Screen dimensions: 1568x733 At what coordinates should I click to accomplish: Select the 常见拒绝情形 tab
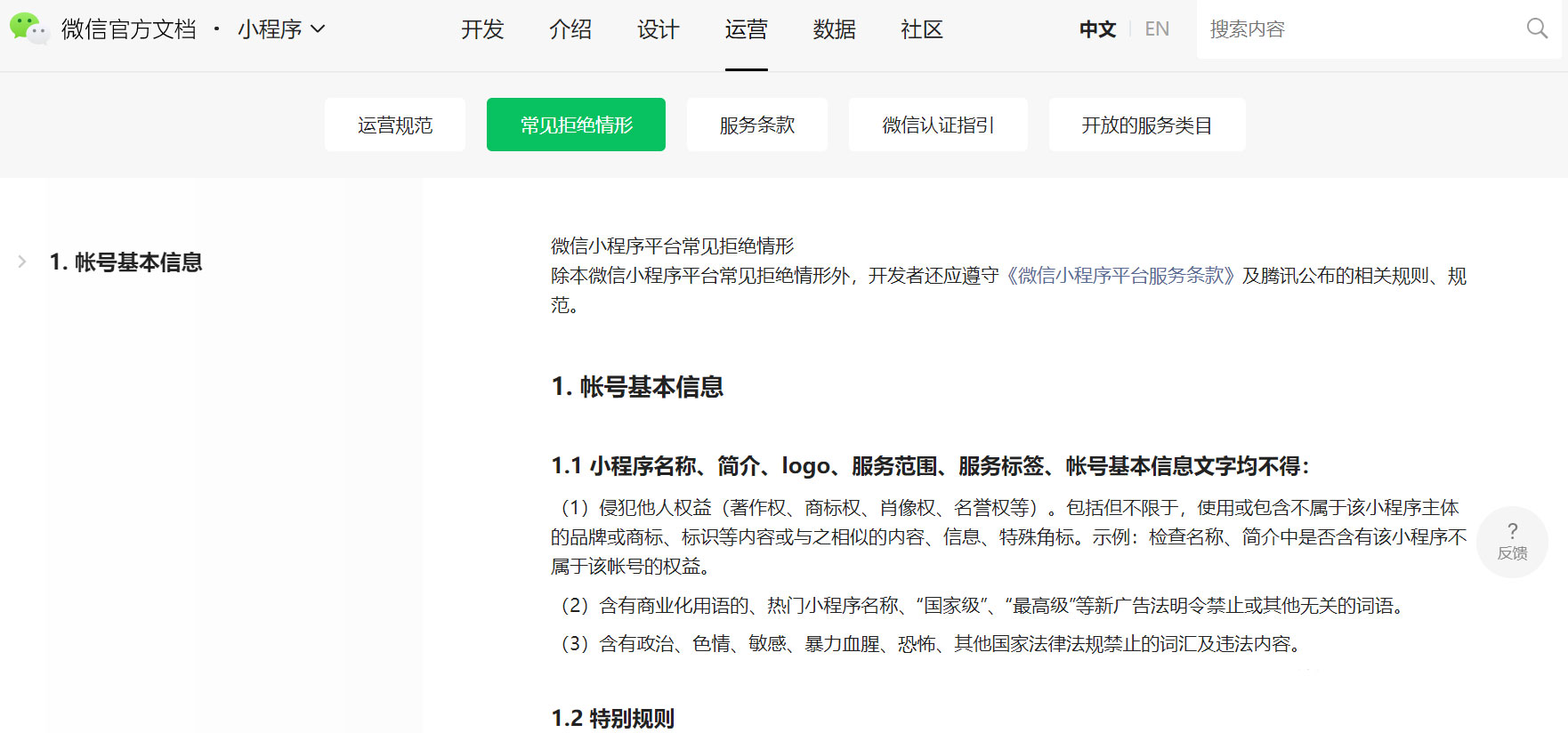pyautogui.click(x=576, y=125)
